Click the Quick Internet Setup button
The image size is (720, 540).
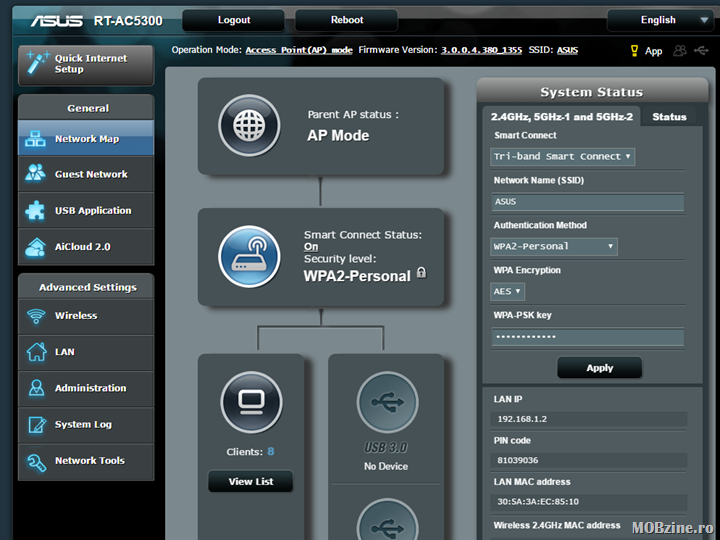(86, 65)
